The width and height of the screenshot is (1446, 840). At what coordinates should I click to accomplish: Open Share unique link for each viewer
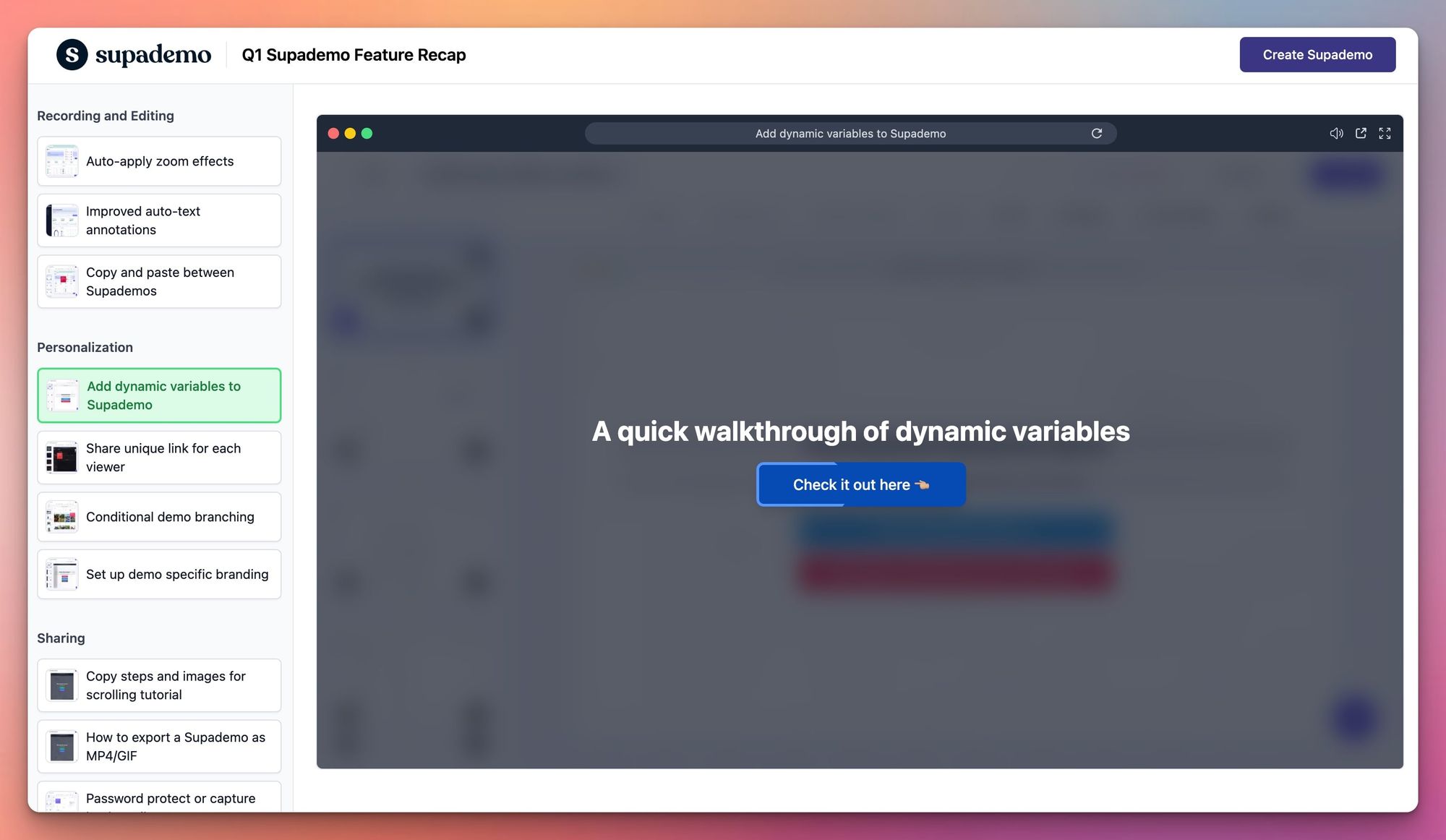159,458
